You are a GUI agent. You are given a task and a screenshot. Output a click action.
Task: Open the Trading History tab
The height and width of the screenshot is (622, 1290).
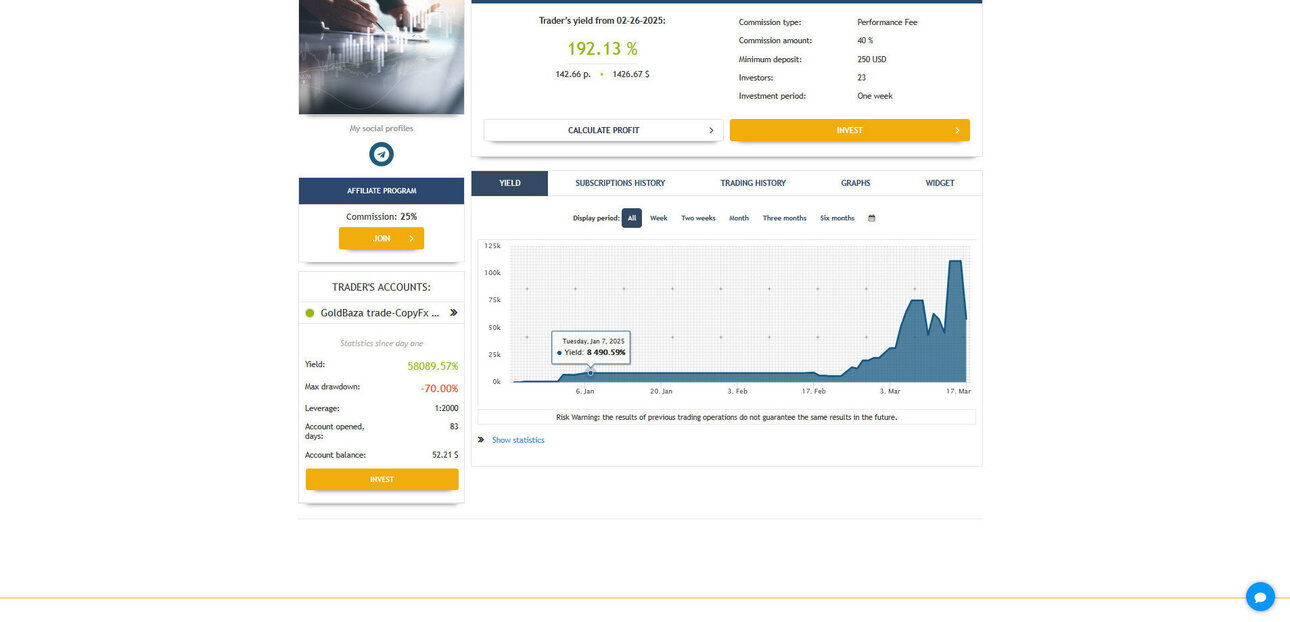[x=753, y=183]
